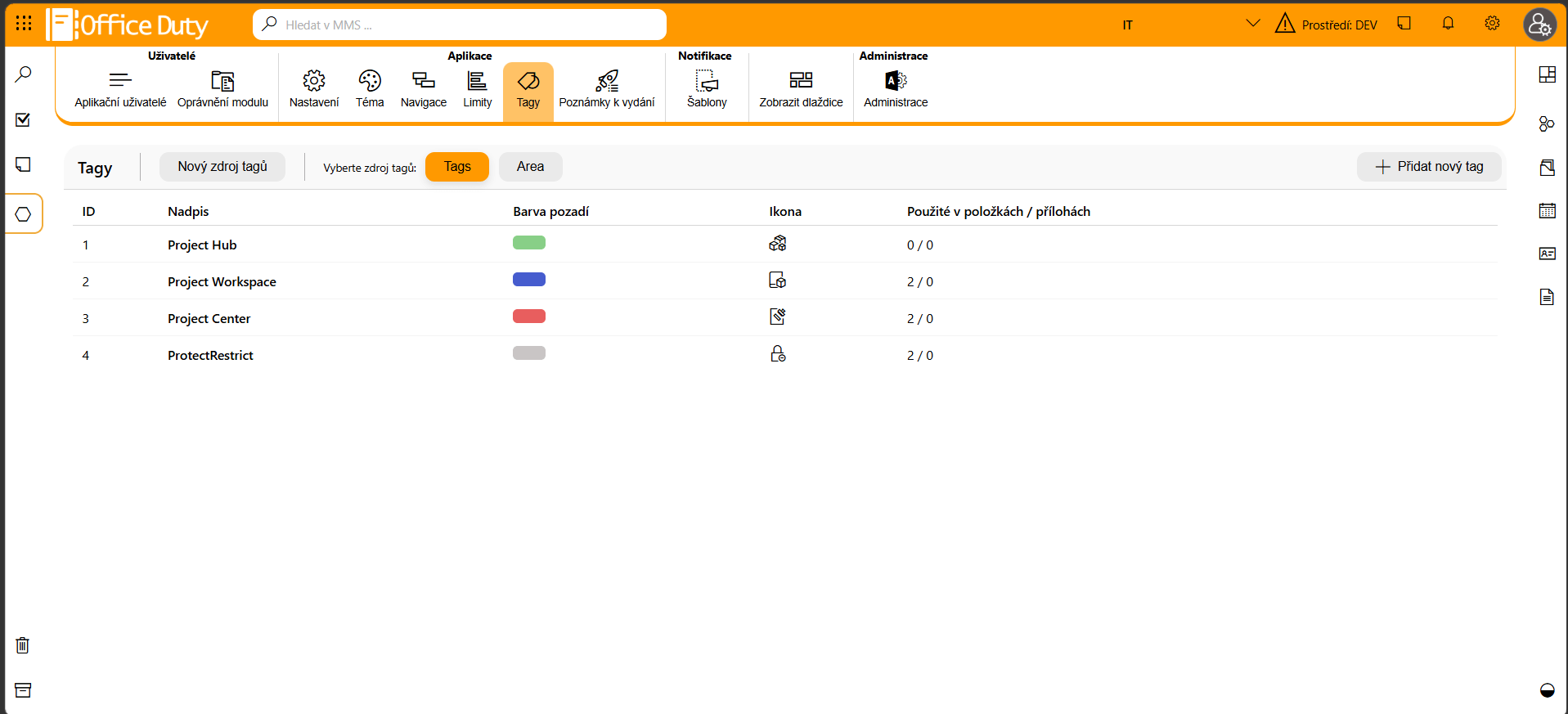The height and width of the screenshot is (714, 1568).
Task: Open Téma palette settings
Action: [370, 89]
